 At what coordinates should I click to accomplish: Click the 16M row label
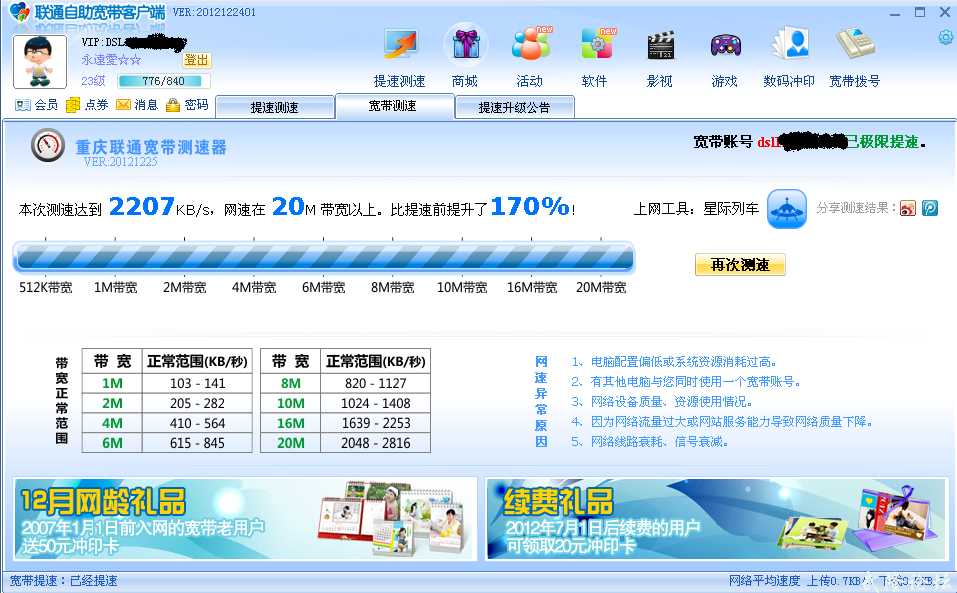coord(291,423)
